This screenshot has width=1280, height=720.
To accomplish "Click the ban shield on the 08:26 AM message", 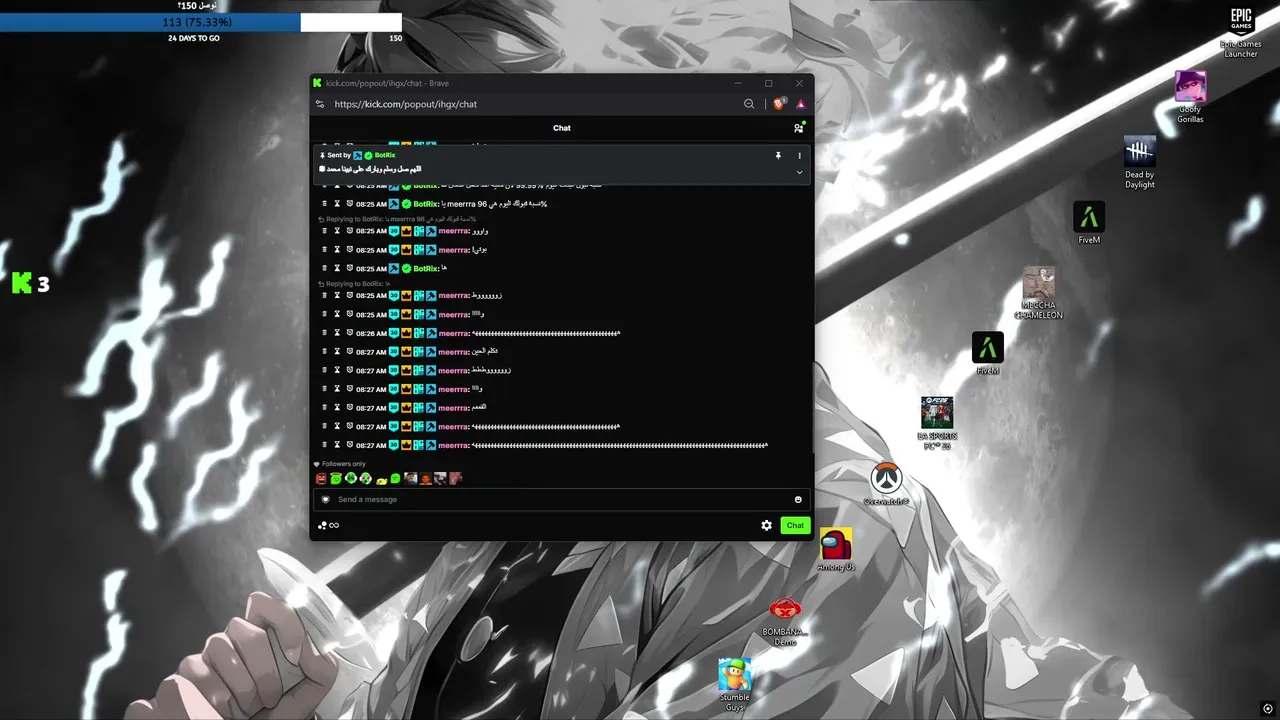I will pos(350,333).
